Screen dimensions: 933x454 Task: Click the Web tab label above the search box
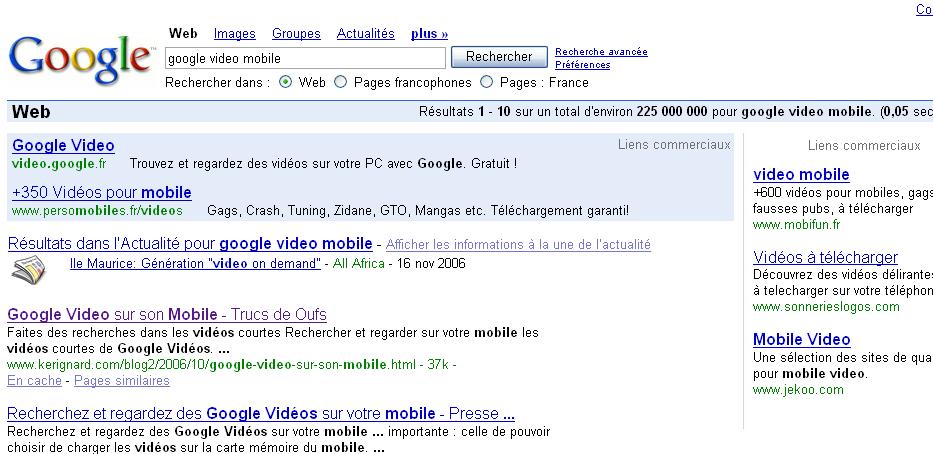pyautogui.click(x=183, y=33)
